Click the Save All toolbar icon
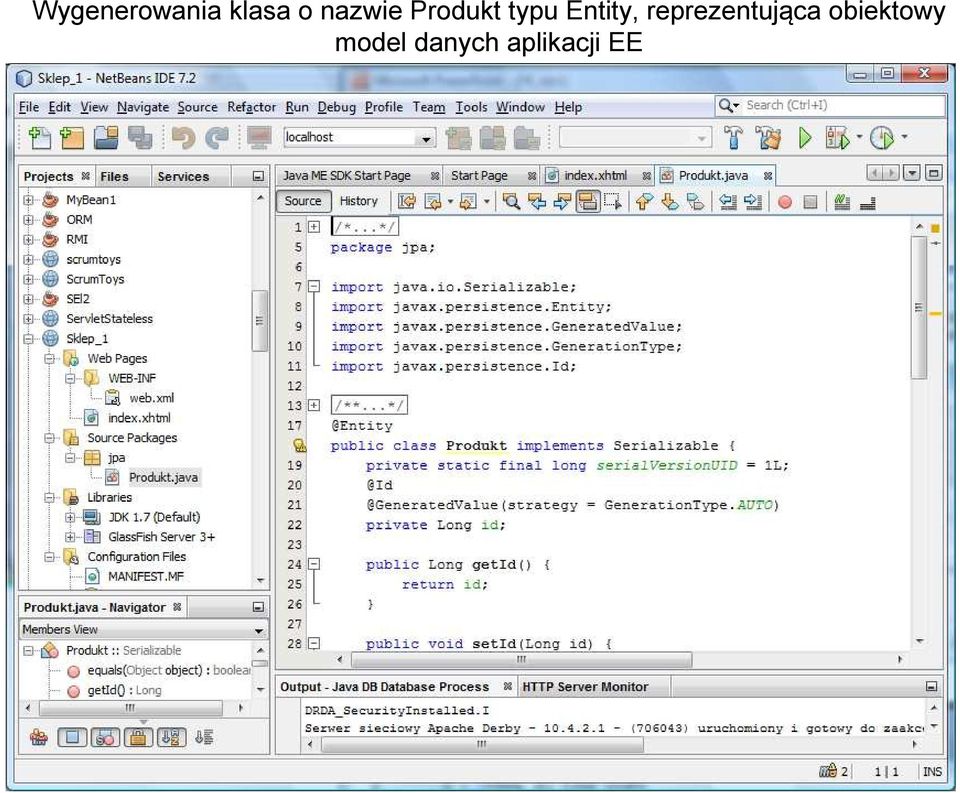The width and height of the screenshot is (960, 793). [x=140, y=138]
